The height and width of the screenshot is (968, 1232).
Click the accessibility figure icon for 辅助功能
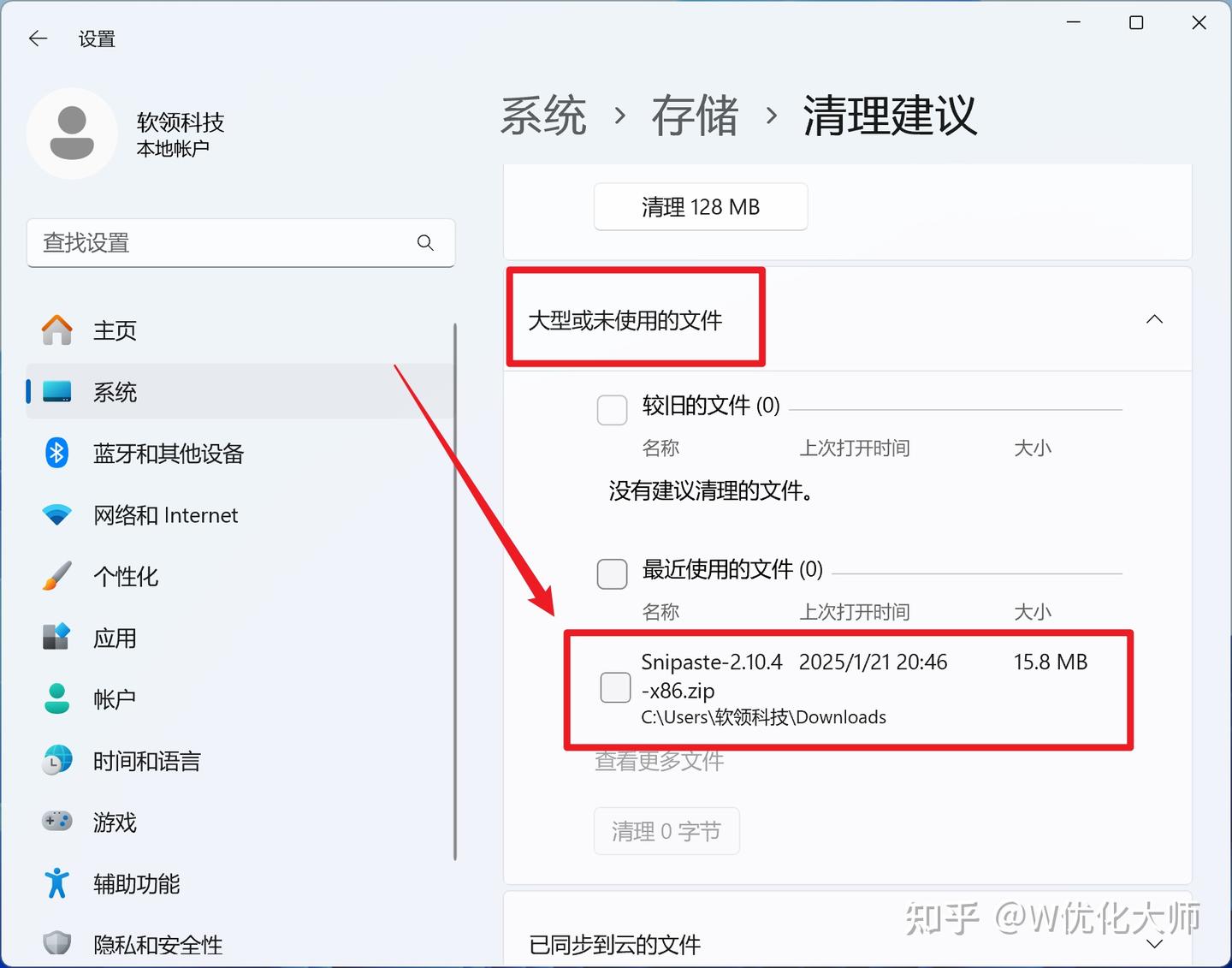coord(57,883)
